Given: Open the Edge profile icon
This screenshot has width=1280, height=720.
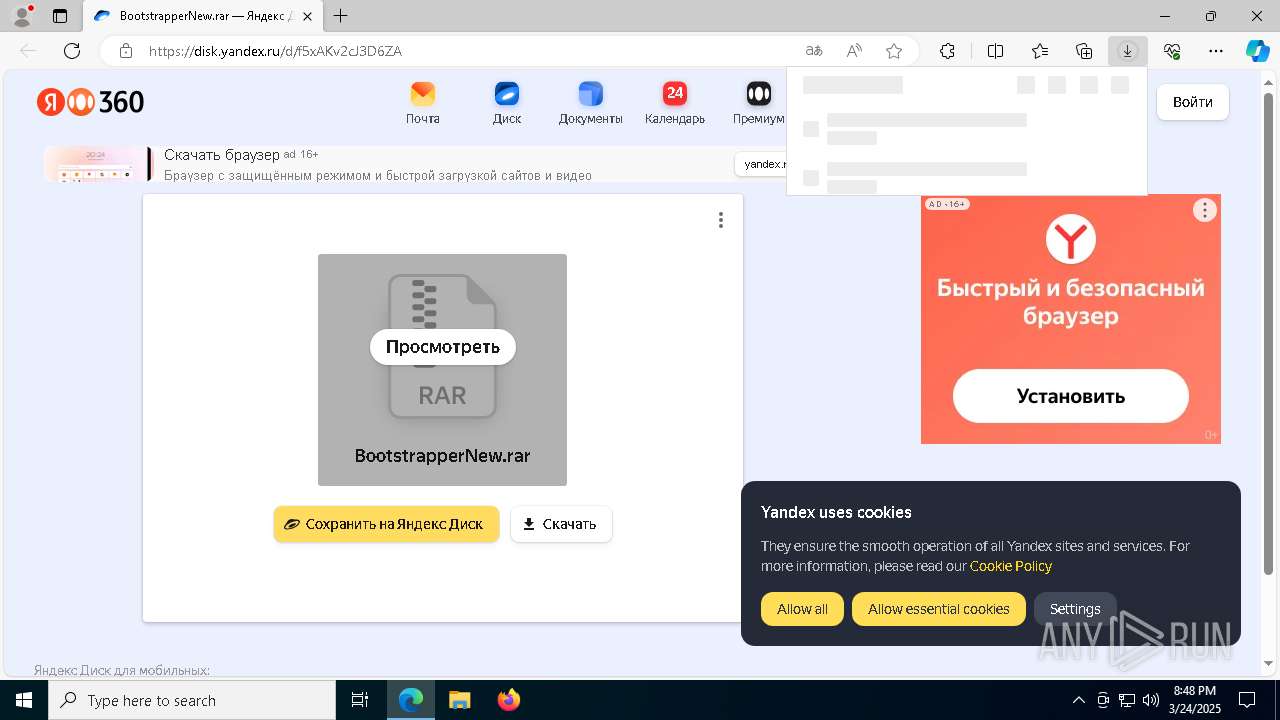Looking at the screenshot, I should (x=22, y=16).
